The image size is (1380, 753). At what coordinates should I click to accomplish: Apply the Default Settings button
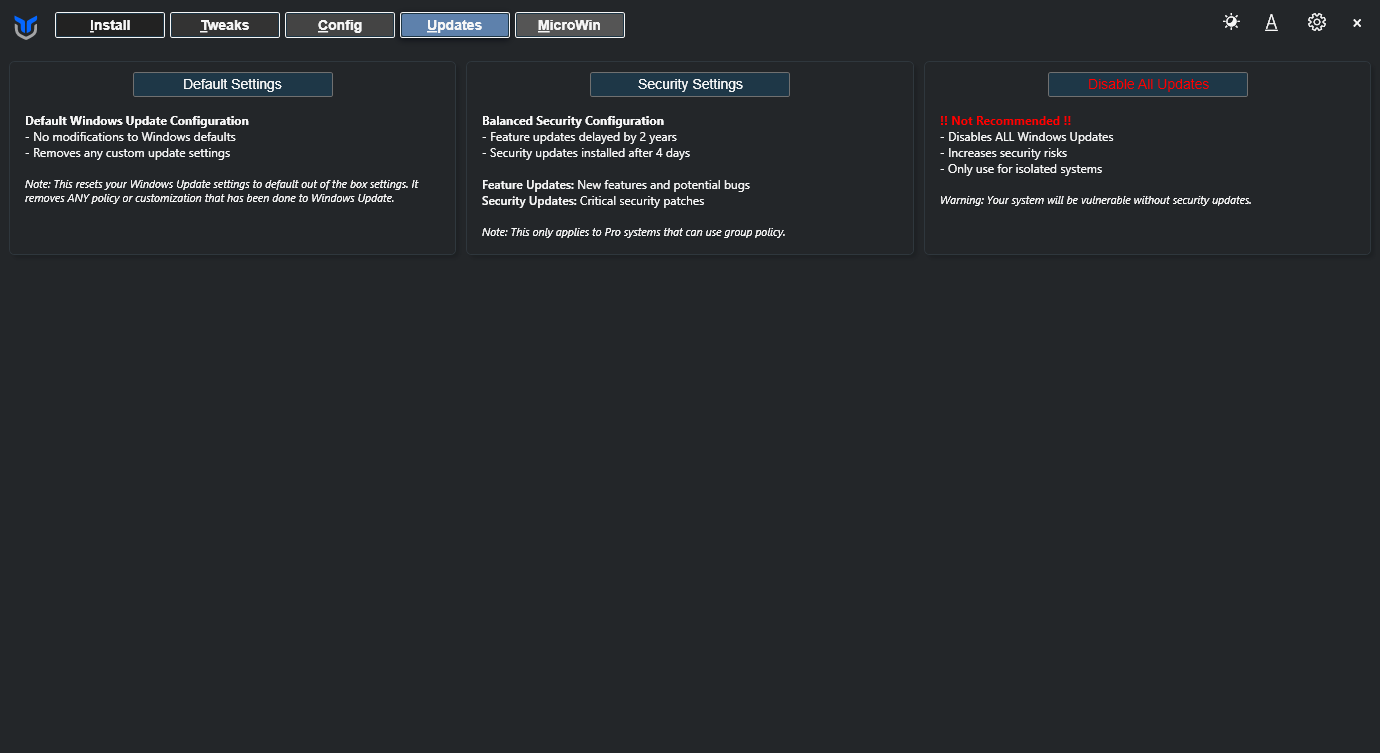233,85
